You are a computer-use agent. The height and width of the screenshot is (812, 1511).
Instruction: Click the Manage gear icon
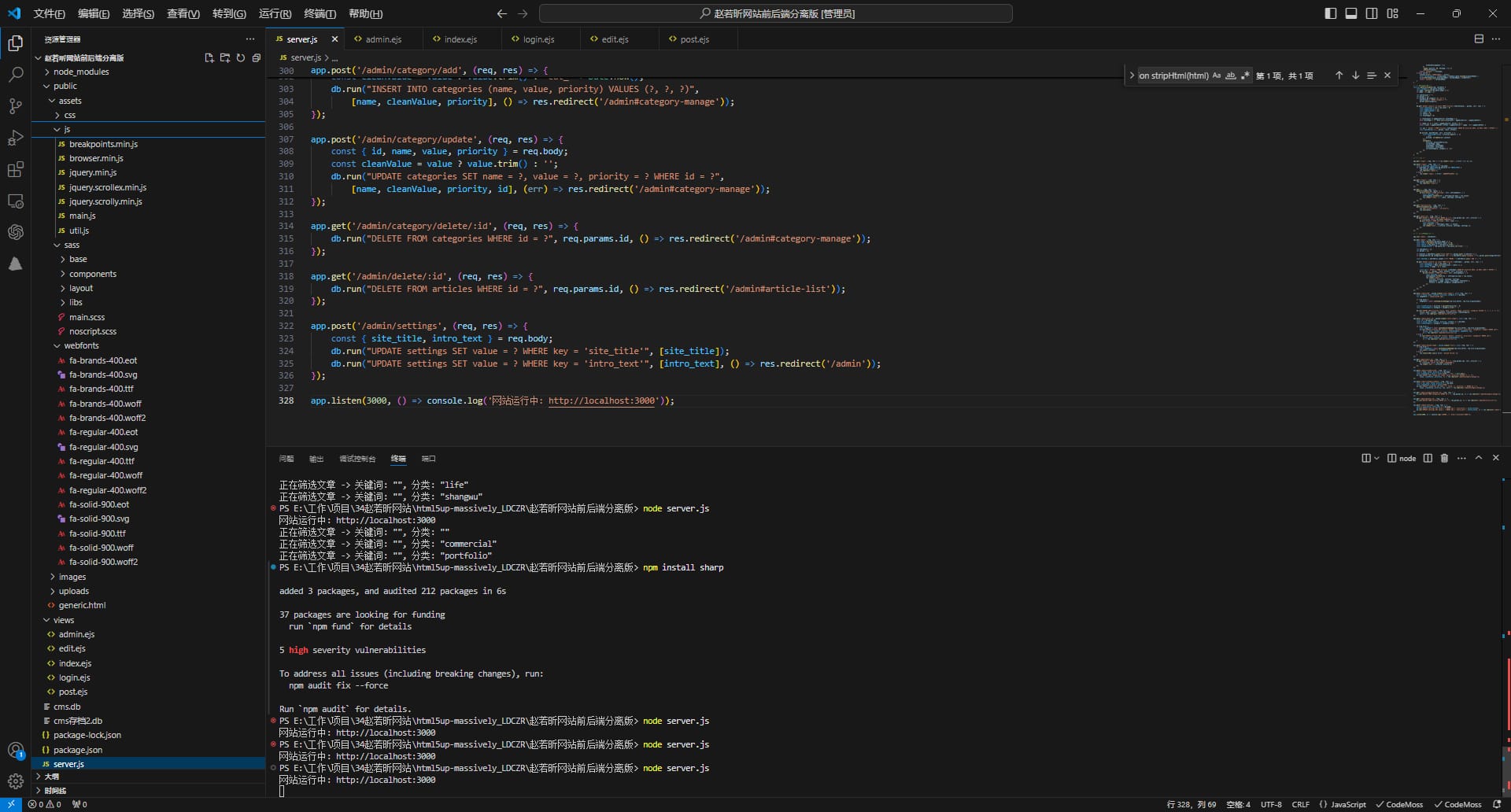[x=16, y=781]
